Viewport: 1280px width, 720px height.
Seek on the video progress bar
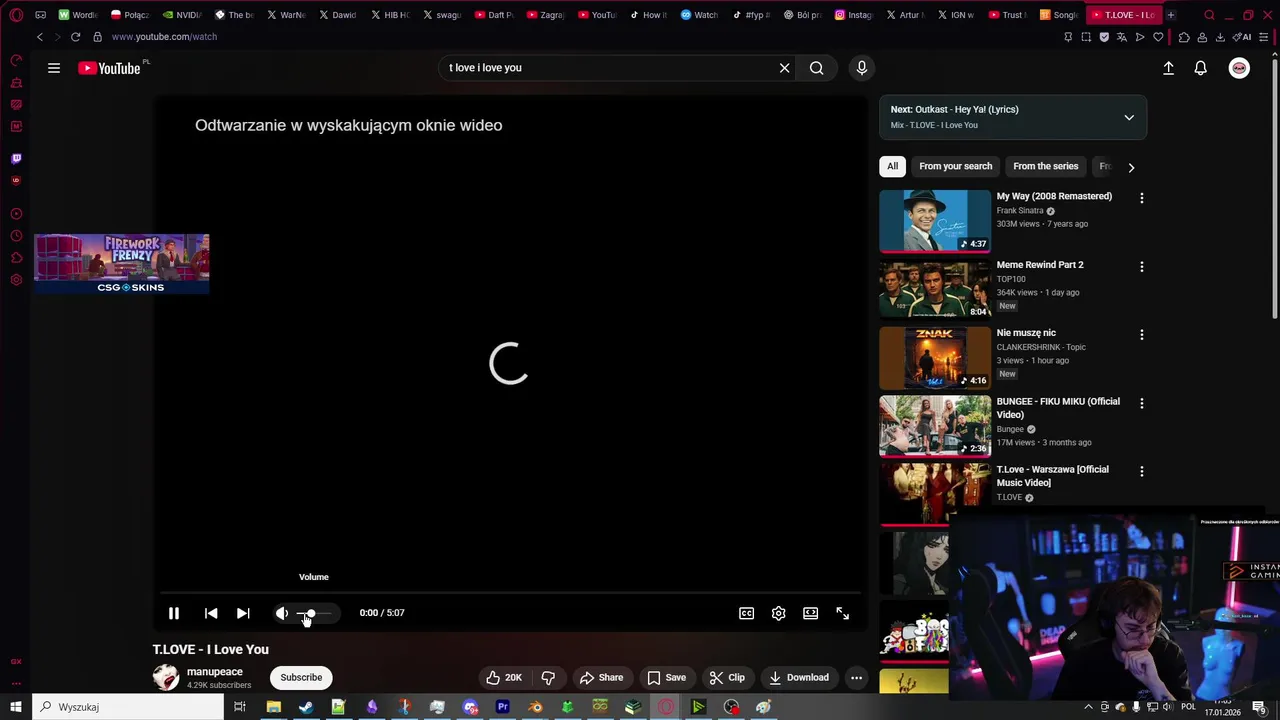(x=510, y=593)
